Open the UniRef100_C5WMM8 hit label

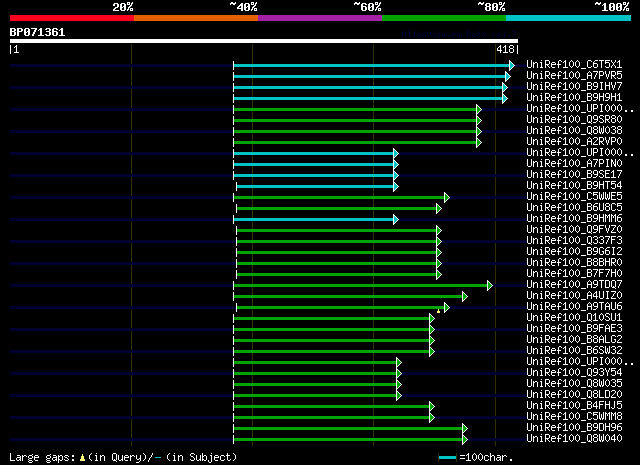pyautogui.click(x=574, y=417)
